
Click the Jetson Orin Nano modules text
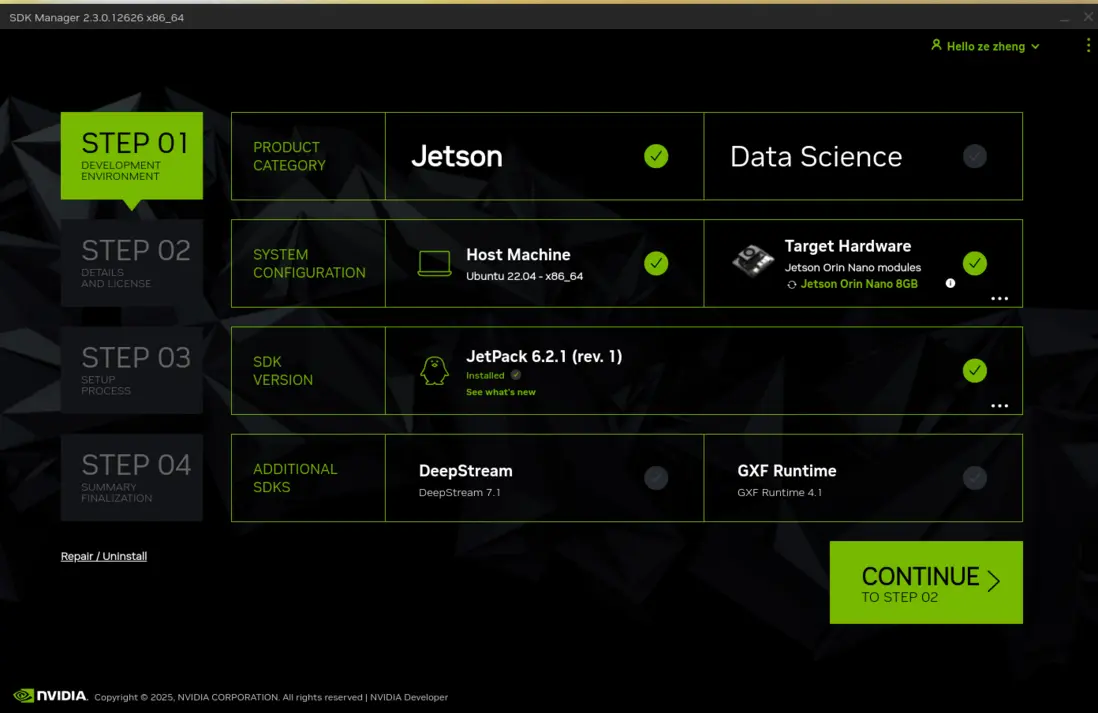(852, 268)
